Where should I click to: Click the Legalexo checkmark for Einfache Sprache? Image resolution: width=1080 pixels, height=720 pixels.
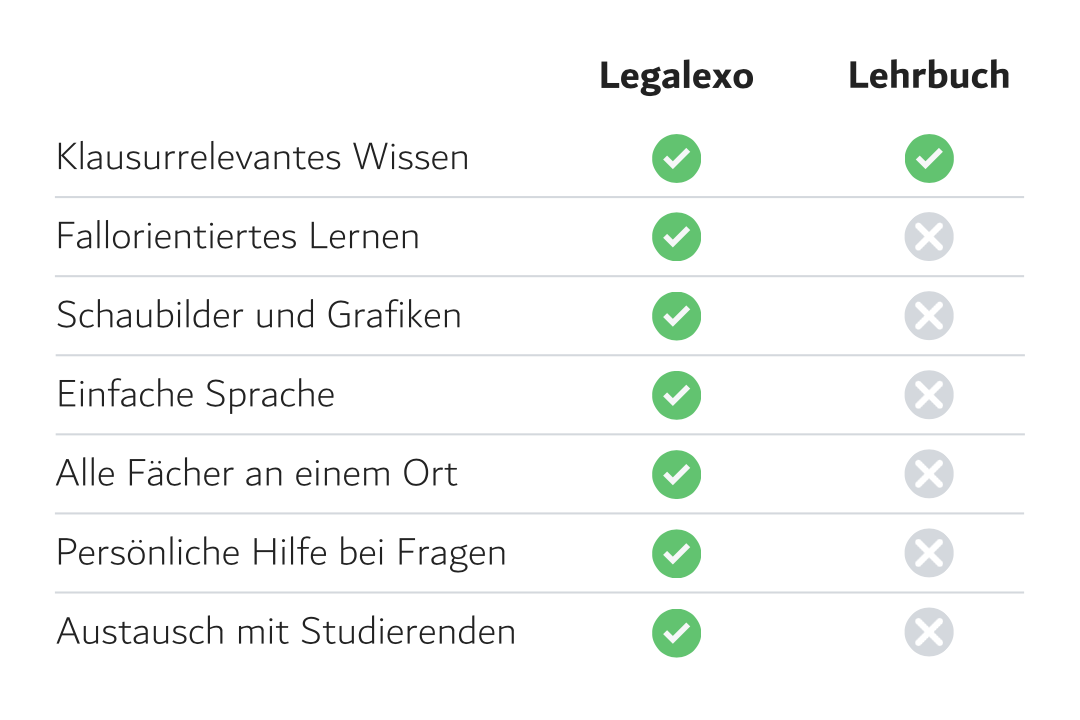pyautogui.click(x=676, y=395)
